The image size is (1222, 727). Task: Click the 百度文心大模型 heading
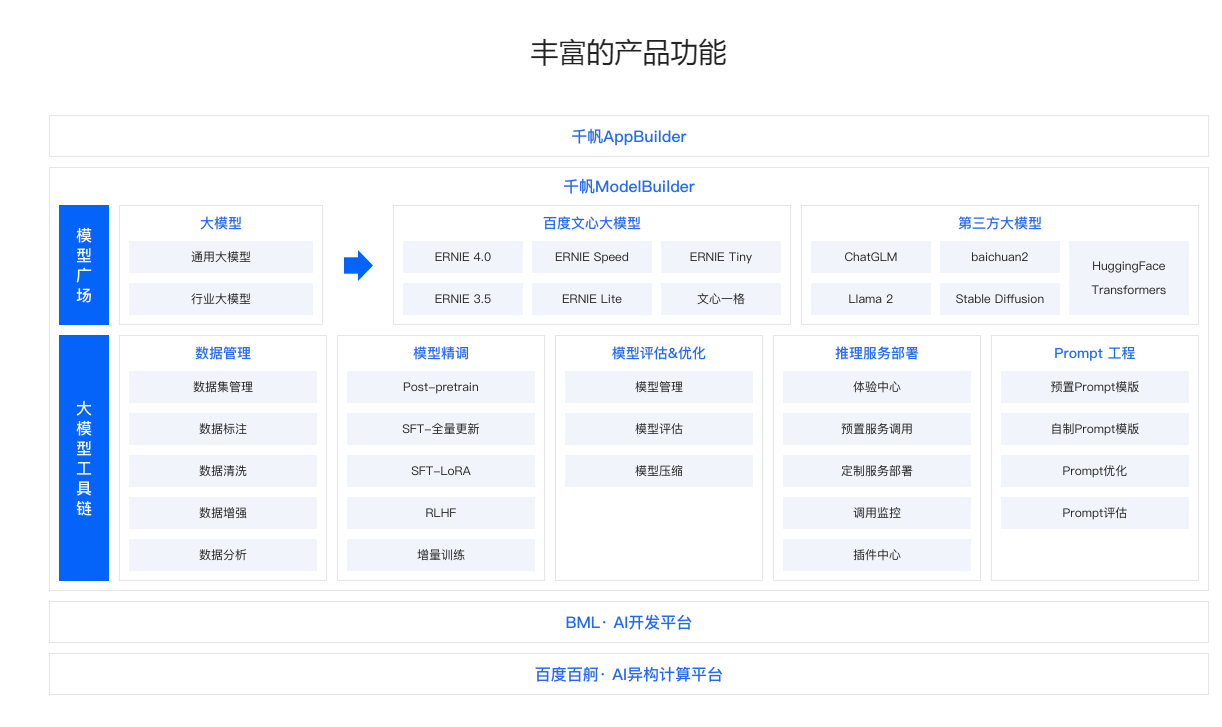tap(592, 224)
